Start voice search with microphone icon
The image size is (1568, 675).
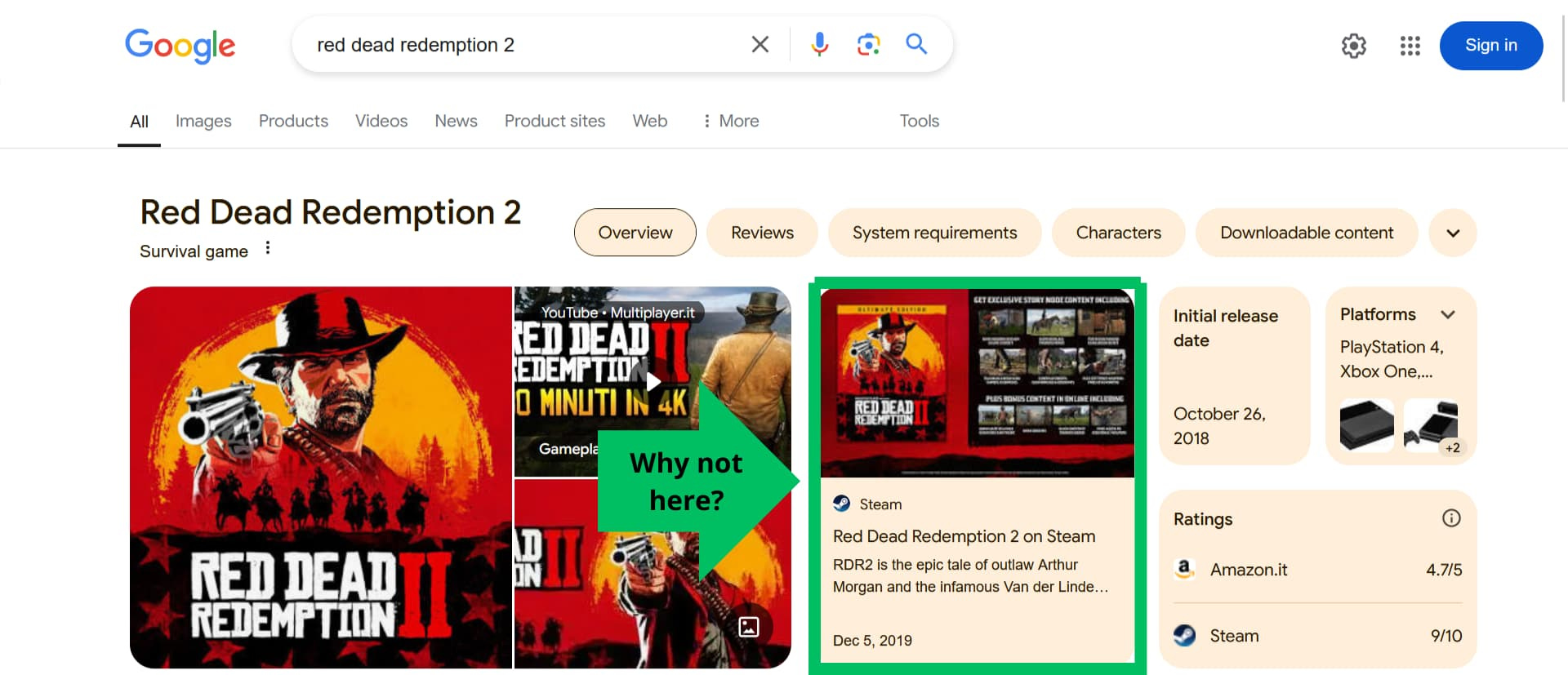(x=820, y=45)
